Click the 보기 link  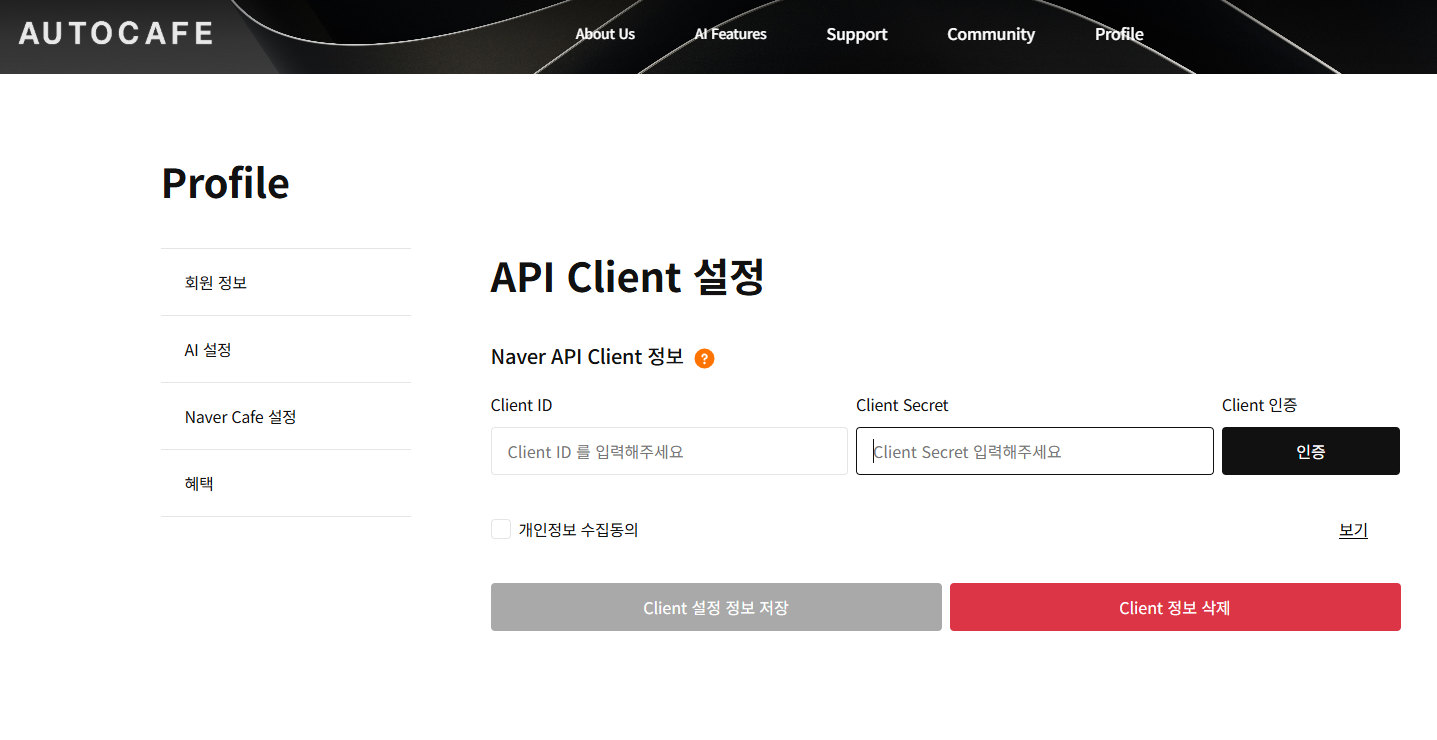coord(1352,530)
